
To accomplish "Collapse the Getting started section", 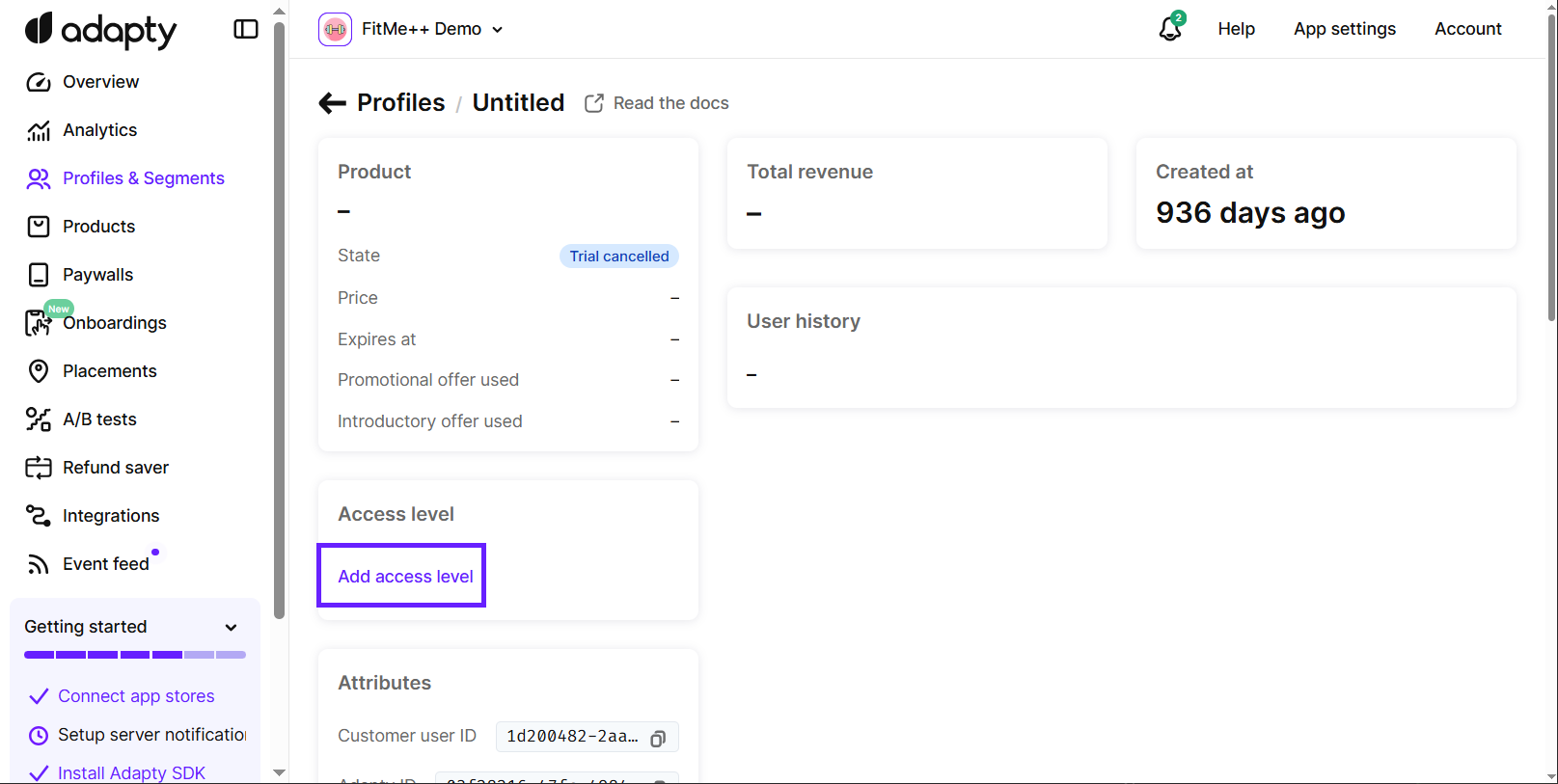I will tap(231, 627).
